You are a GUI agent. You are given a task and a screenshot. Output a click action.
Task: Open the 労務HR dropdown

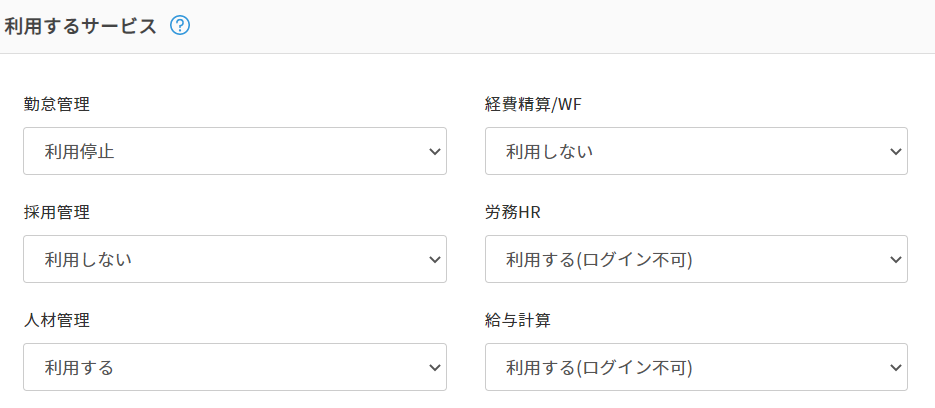tap(696, 259)
